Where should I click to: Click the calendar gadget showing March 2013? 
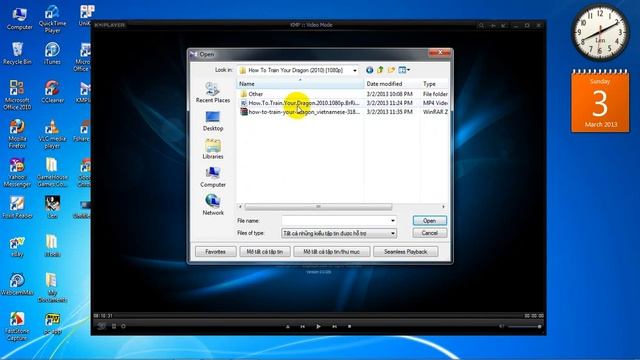[x=600, y=101]
